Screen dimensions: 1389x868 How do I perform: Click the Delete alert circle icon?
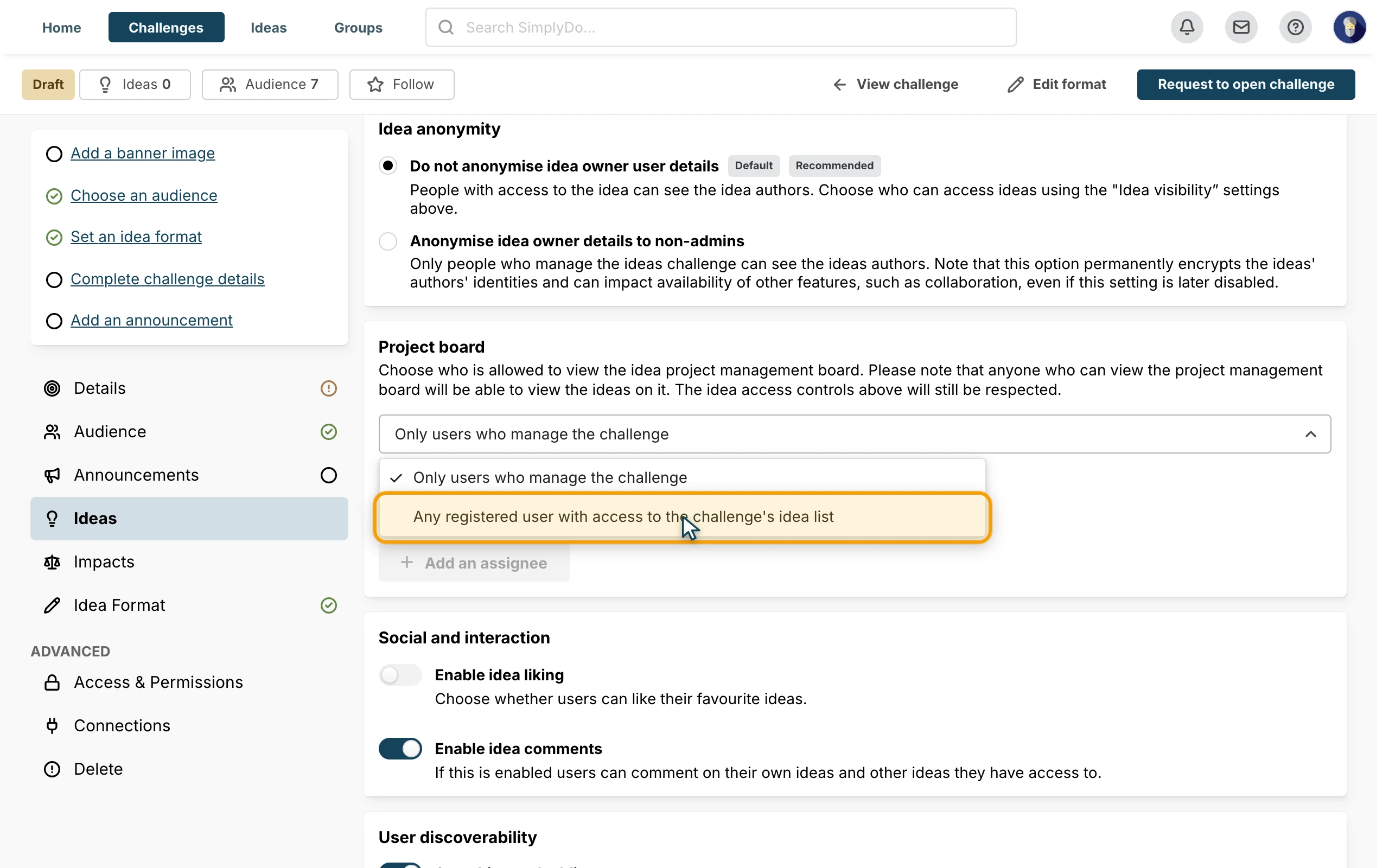point(52,769)
